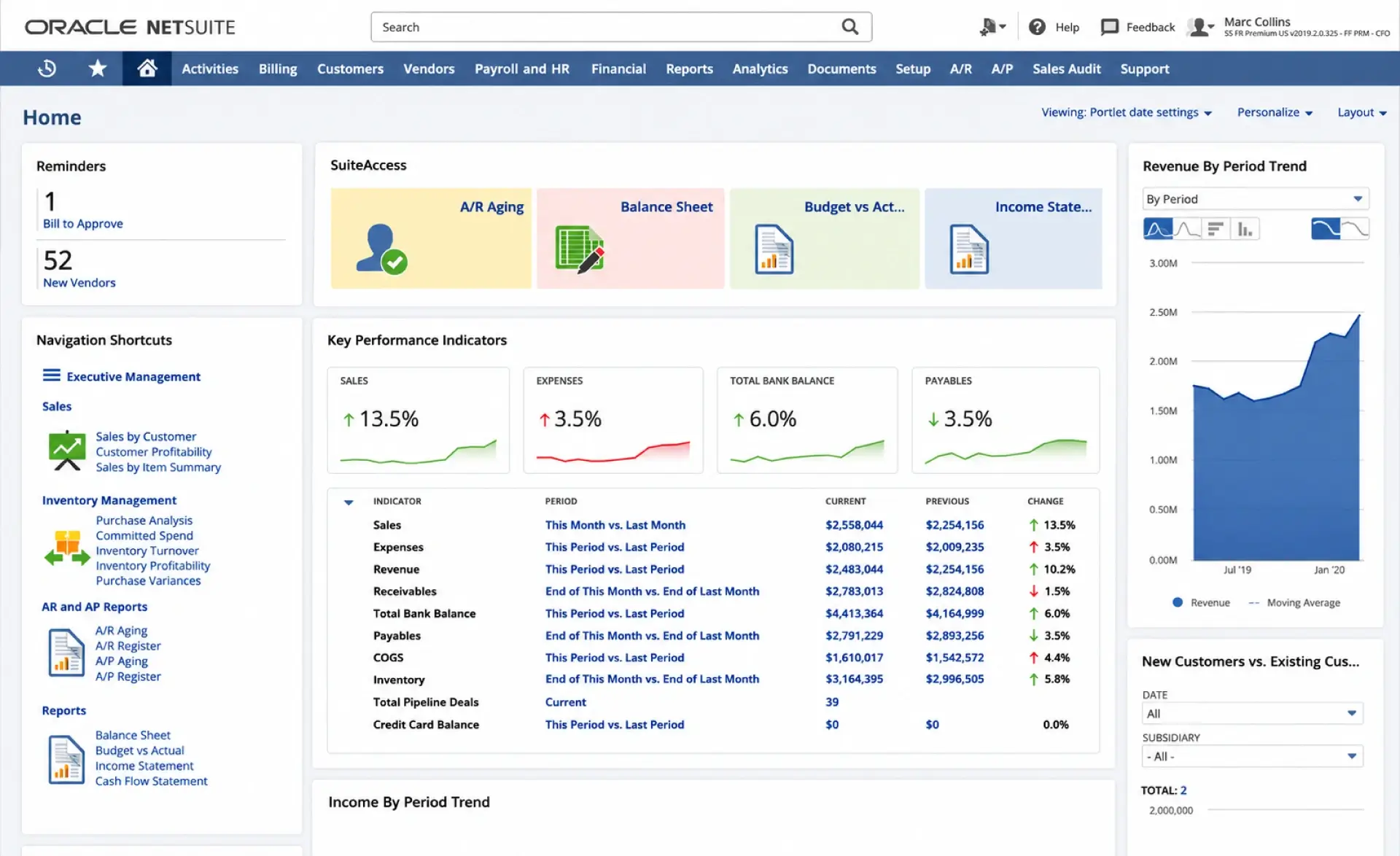Click the SALES 13.5% KPI card
This screenshot has width=1400, height=856.
pyautogui.click(x=418, y=421)
